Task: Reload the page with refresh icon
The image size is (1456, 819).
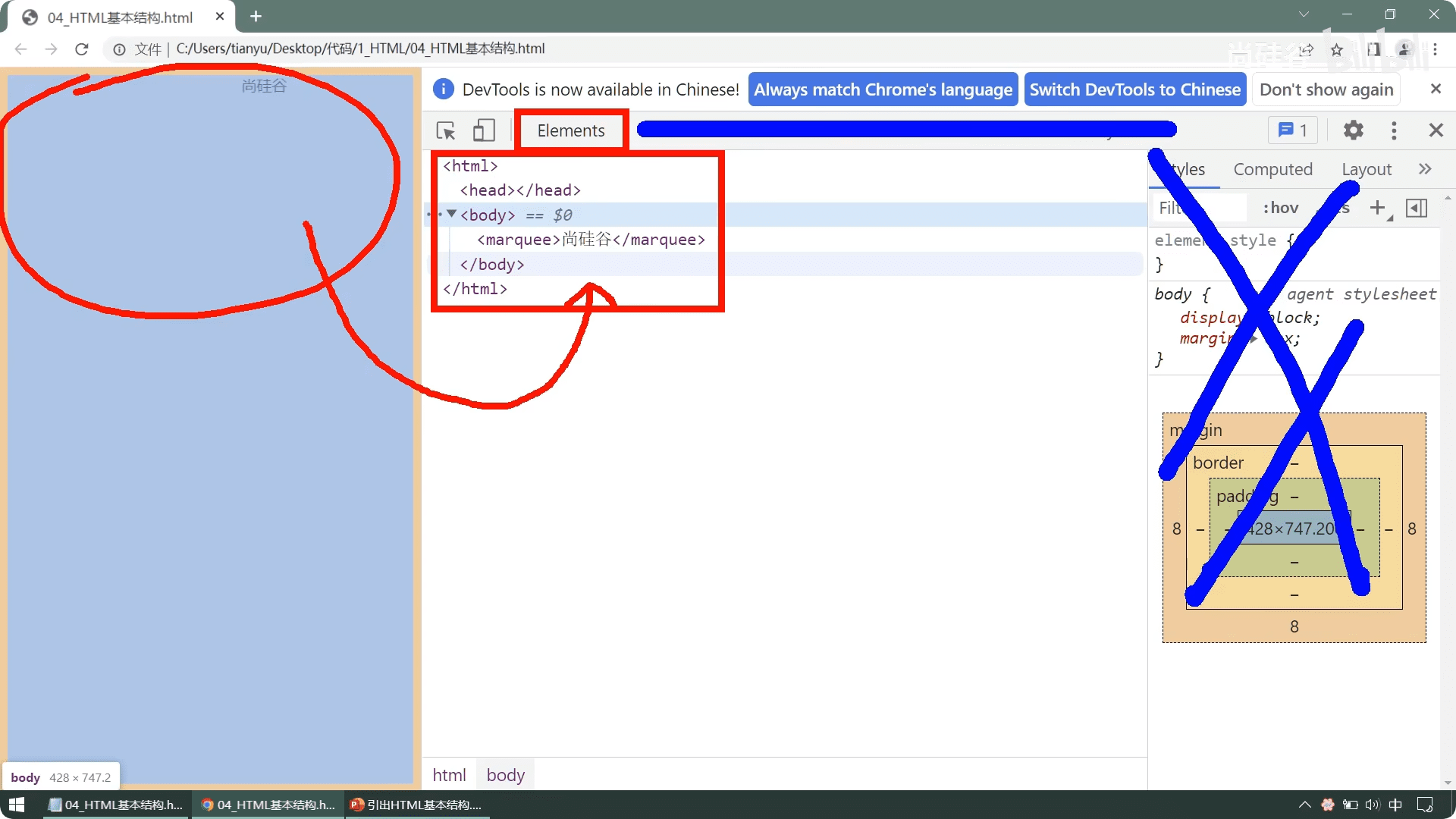Action: click(x=82, y=49)
